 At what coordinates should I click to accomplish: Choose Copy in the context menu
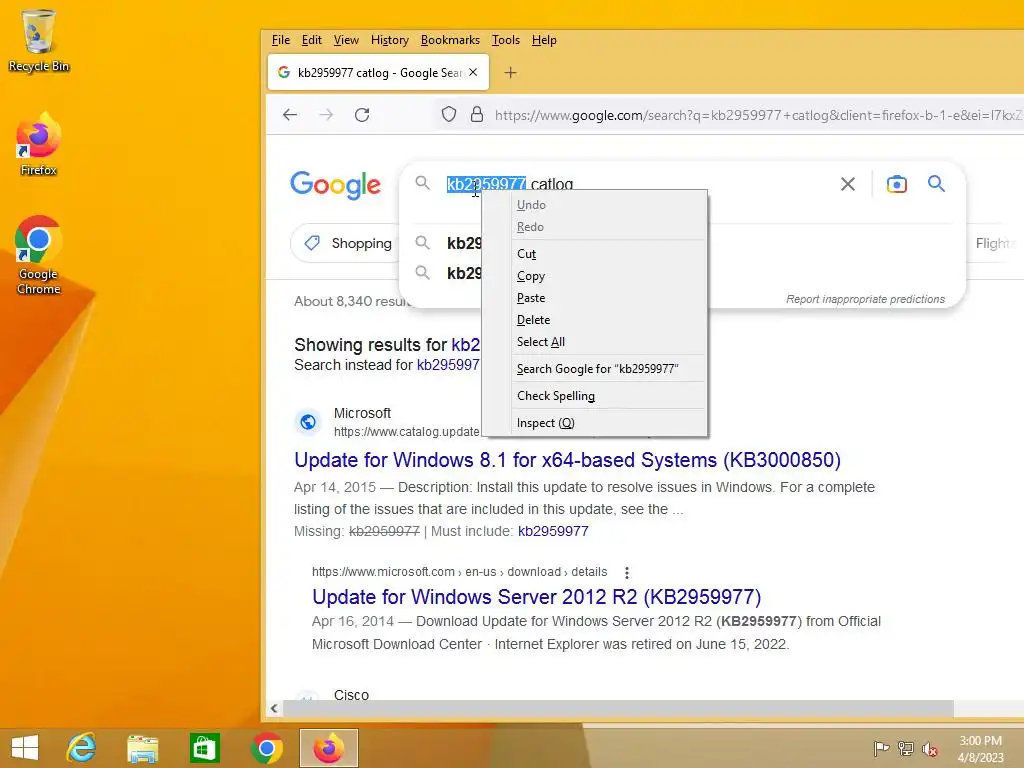click(x=594, y=276)
